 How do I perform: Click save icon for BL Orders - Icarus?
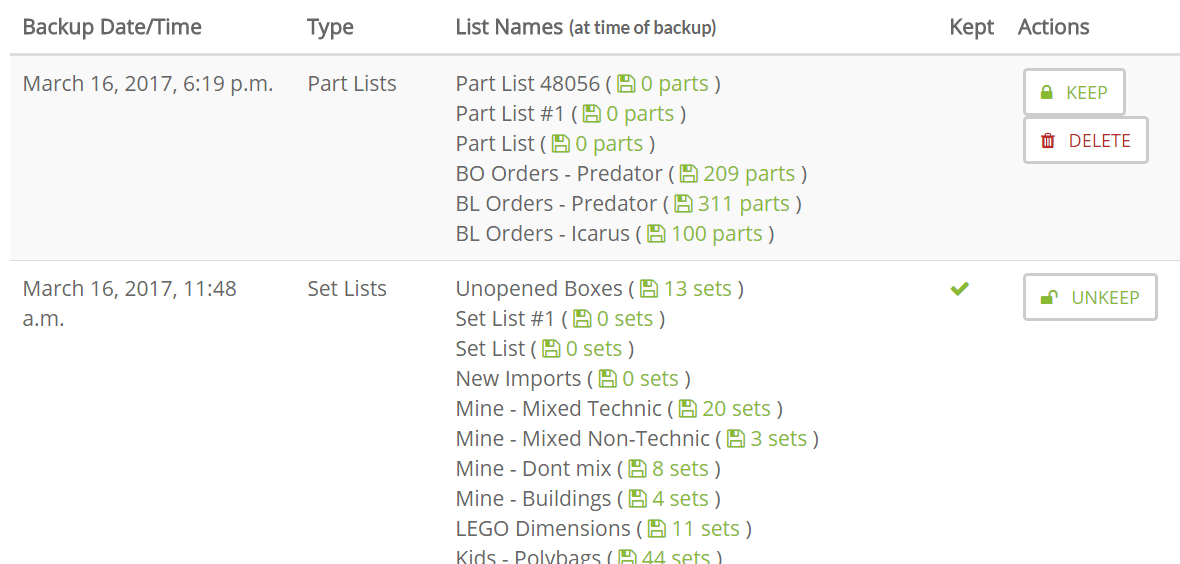click(x=657, y=234)
